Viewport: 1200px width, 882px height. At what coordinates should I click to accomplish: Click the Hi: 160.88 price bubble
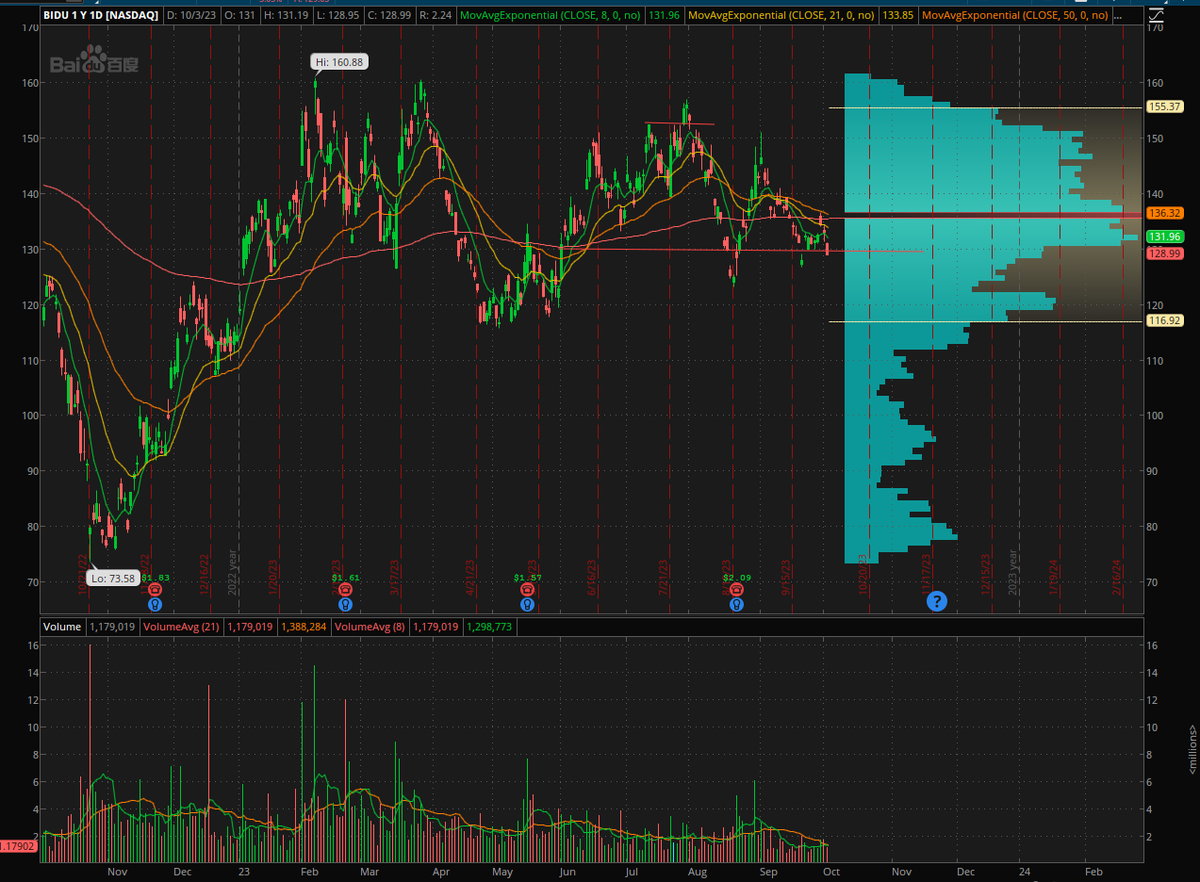pos(338,62)
